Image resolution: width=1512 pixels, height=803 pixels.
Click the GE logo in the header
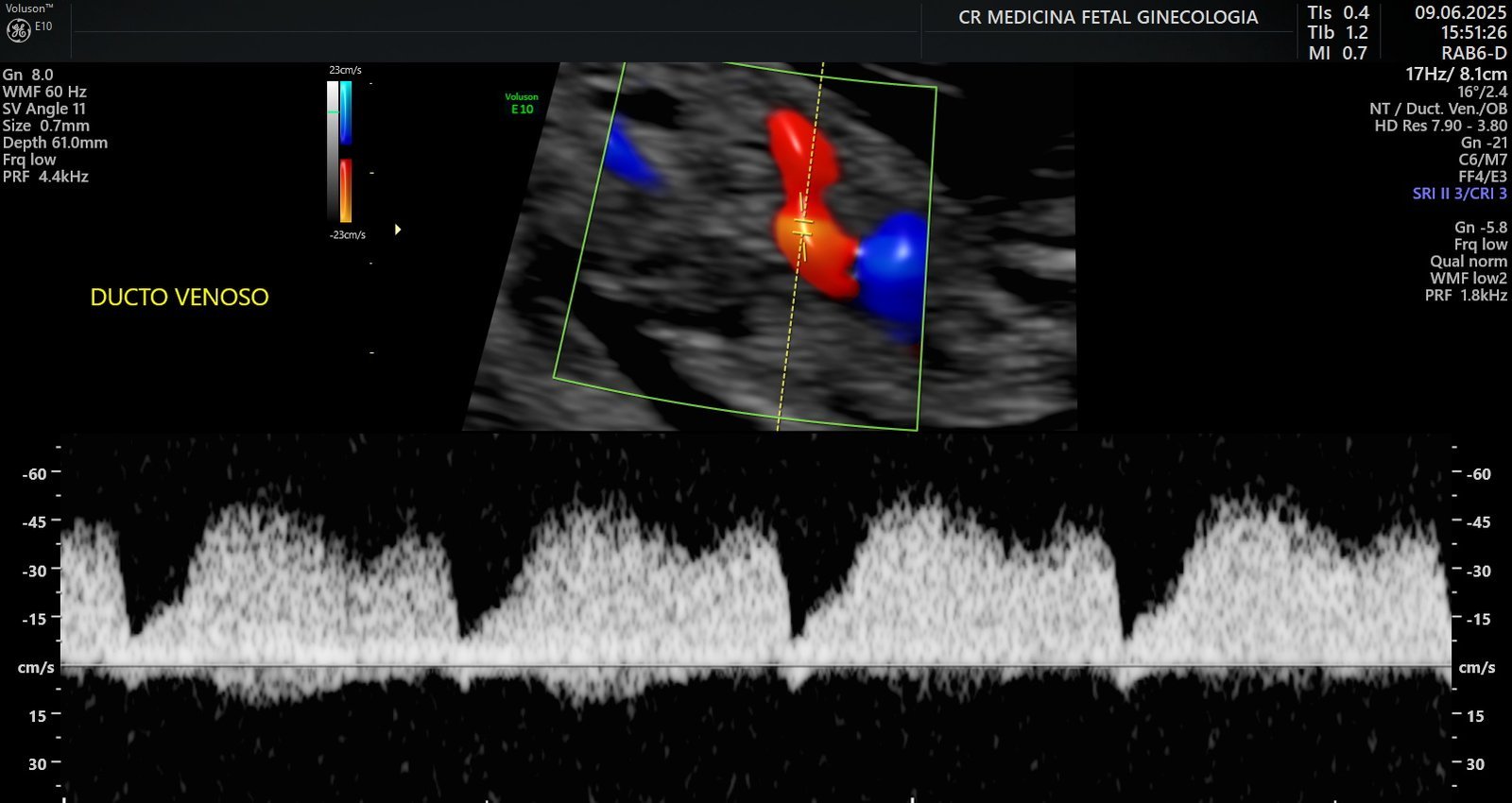(18, 30)
